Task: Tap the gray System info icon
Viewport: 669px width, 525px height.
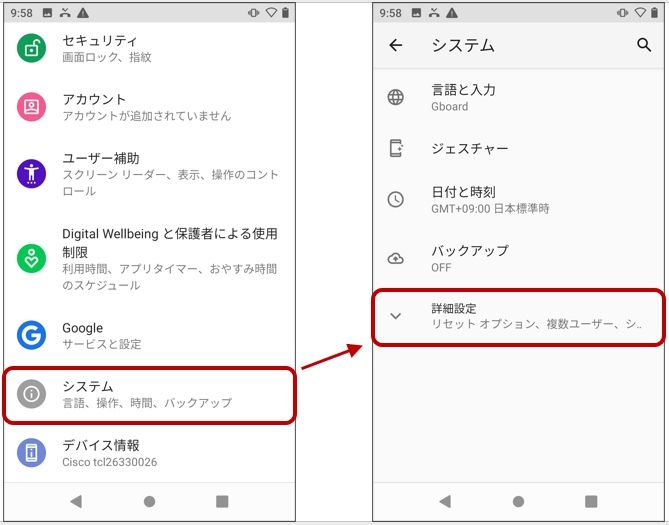Action: [32, 394]
